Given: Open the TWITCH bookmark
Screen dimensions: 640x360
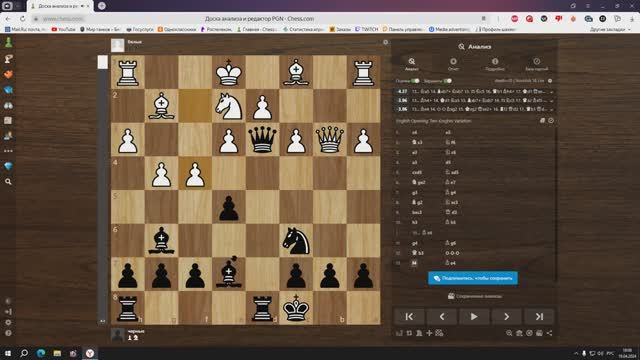Looking at the screenshot, I should coord(367,29).
